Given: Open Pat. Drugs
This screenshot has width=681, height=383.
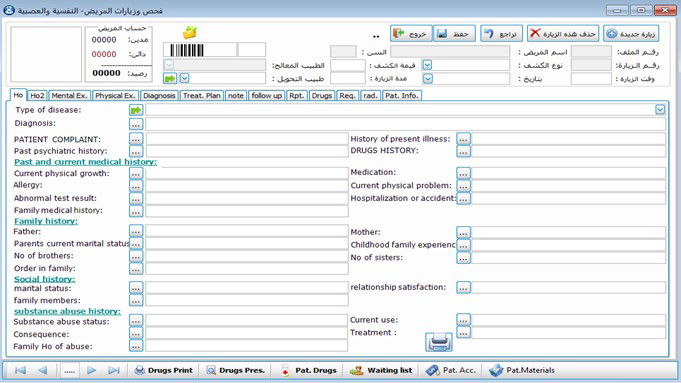Looking at the screenshot, I should click(x=309, y=370).
